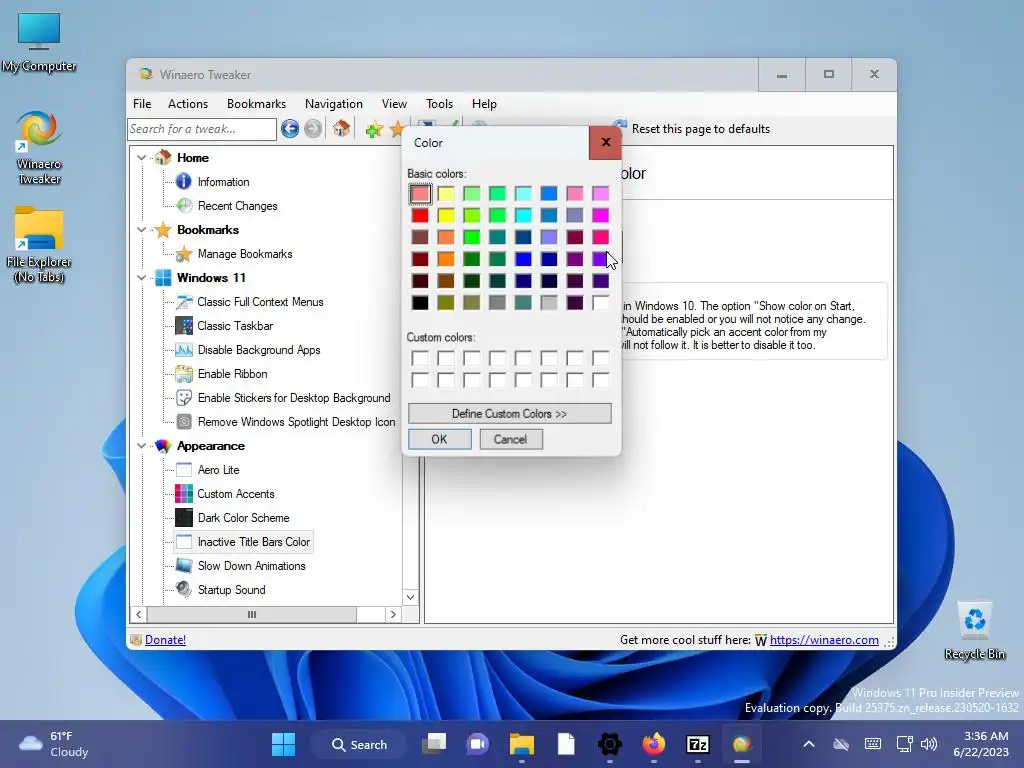
Task: Open the Navigation menu
Action: 333,104
